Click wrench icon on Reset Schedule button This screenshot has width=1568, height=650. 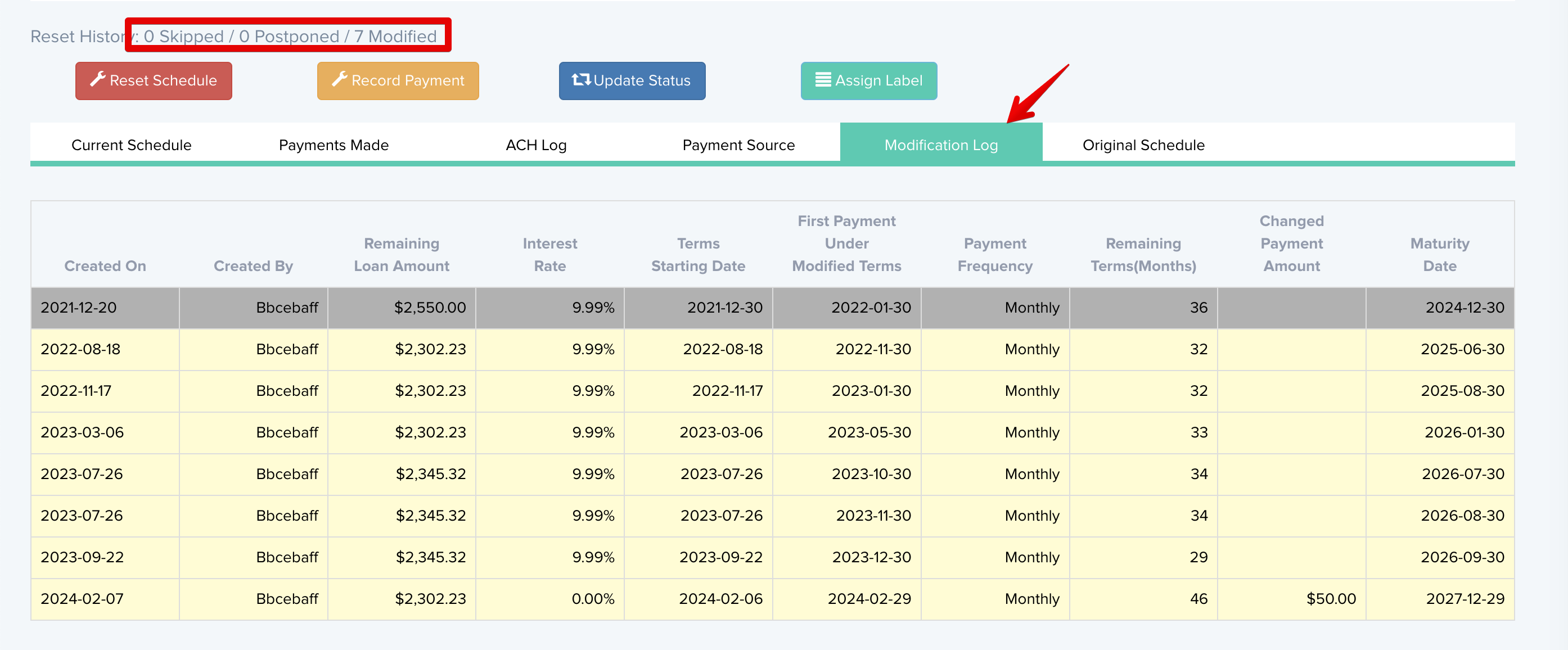[97, 80]
